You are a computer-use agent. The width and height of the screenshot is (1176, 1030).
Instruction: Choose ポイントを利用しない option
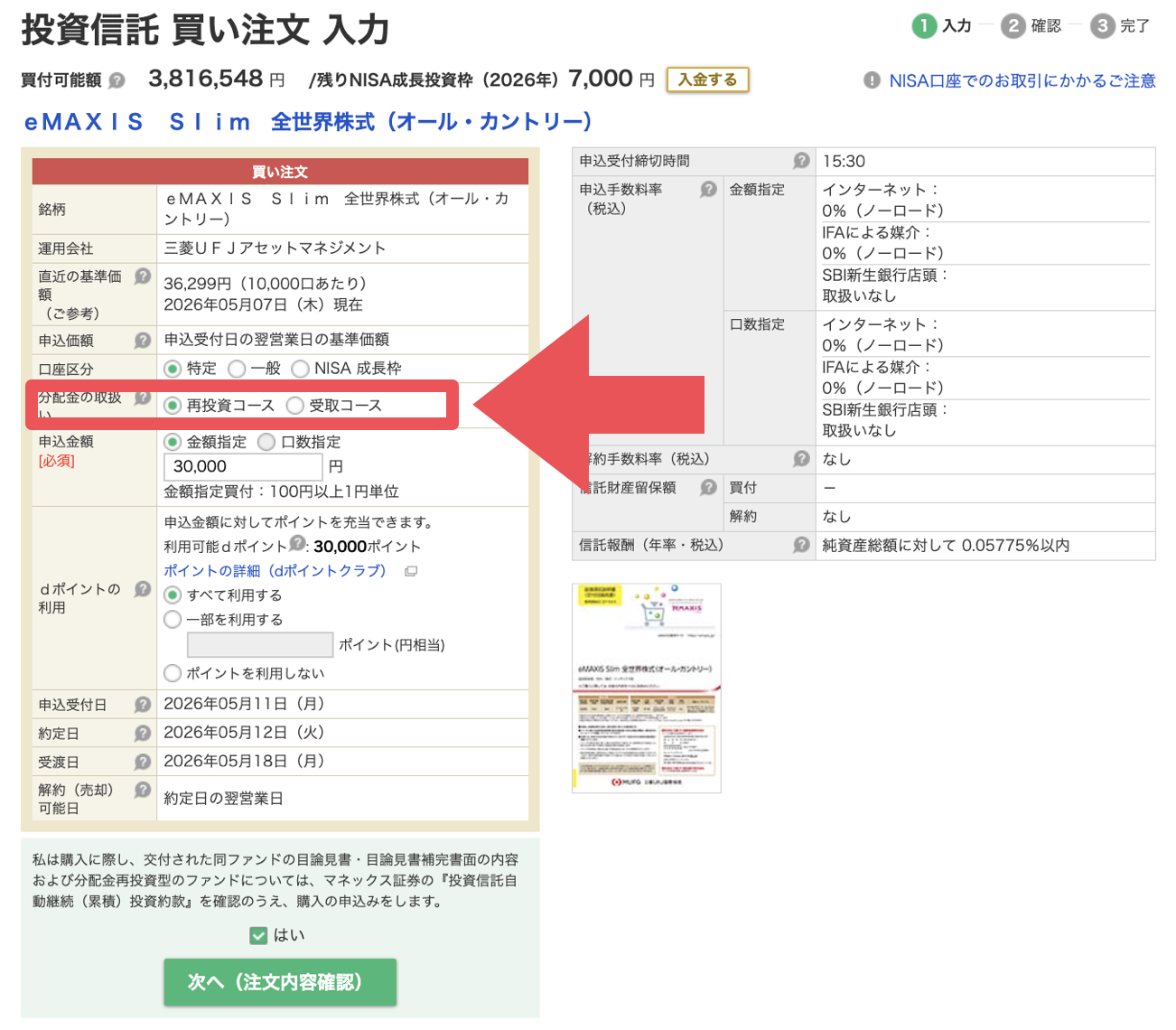(173, 673)
